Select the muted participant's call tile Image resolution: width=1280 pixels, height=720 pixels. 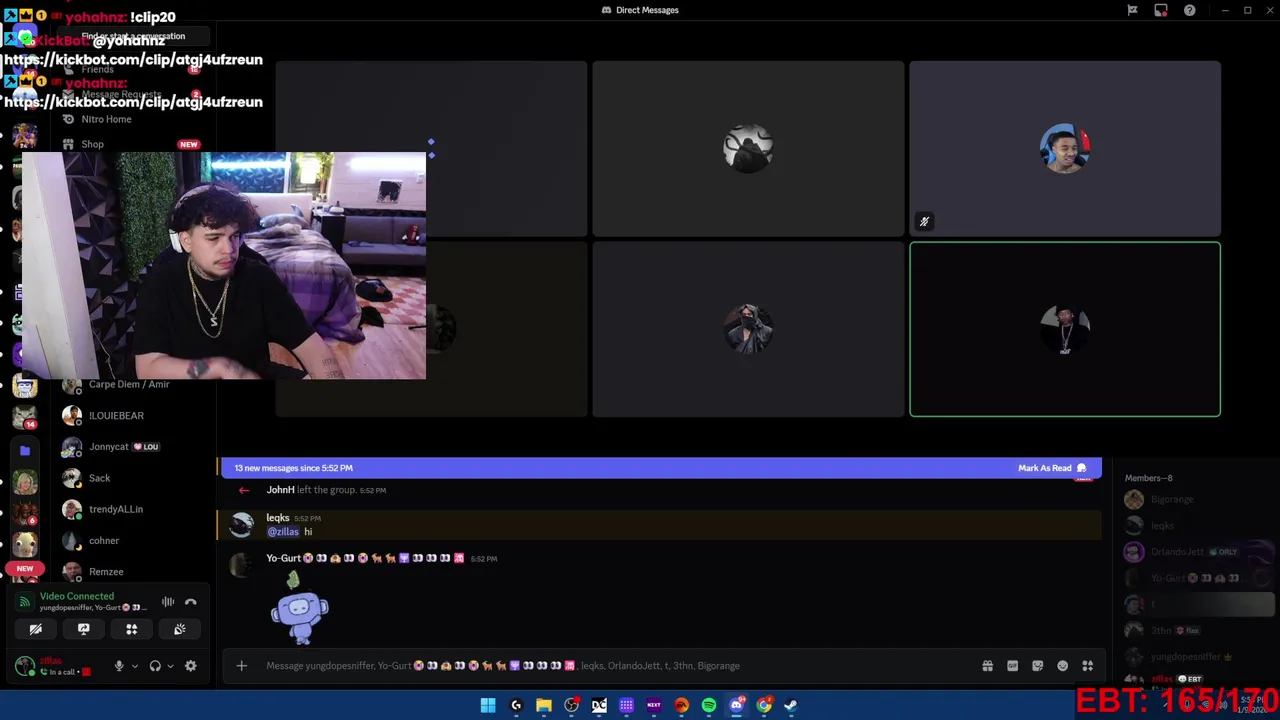tap(1065, 149)
